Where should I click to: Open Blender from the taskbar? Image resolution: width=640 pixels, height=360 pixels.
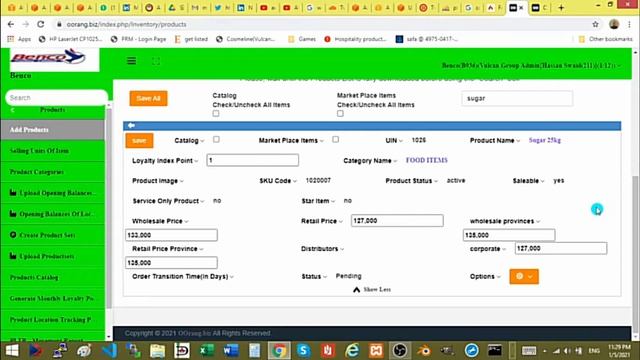pyautogui.click(x=424, y=351)
